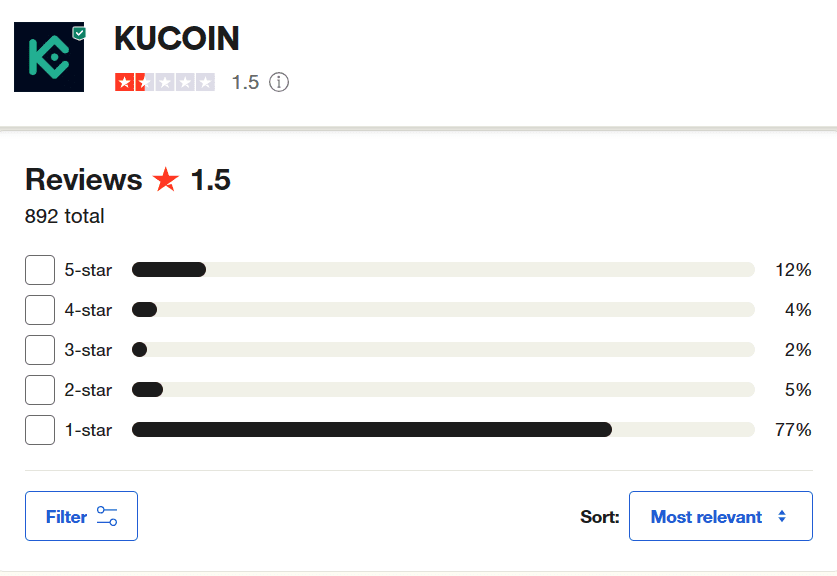This screenshot has width=837, height=576.
Task: Enable the 1-star reviews filter
Action: pyautogui.click(x=40, y=429)
